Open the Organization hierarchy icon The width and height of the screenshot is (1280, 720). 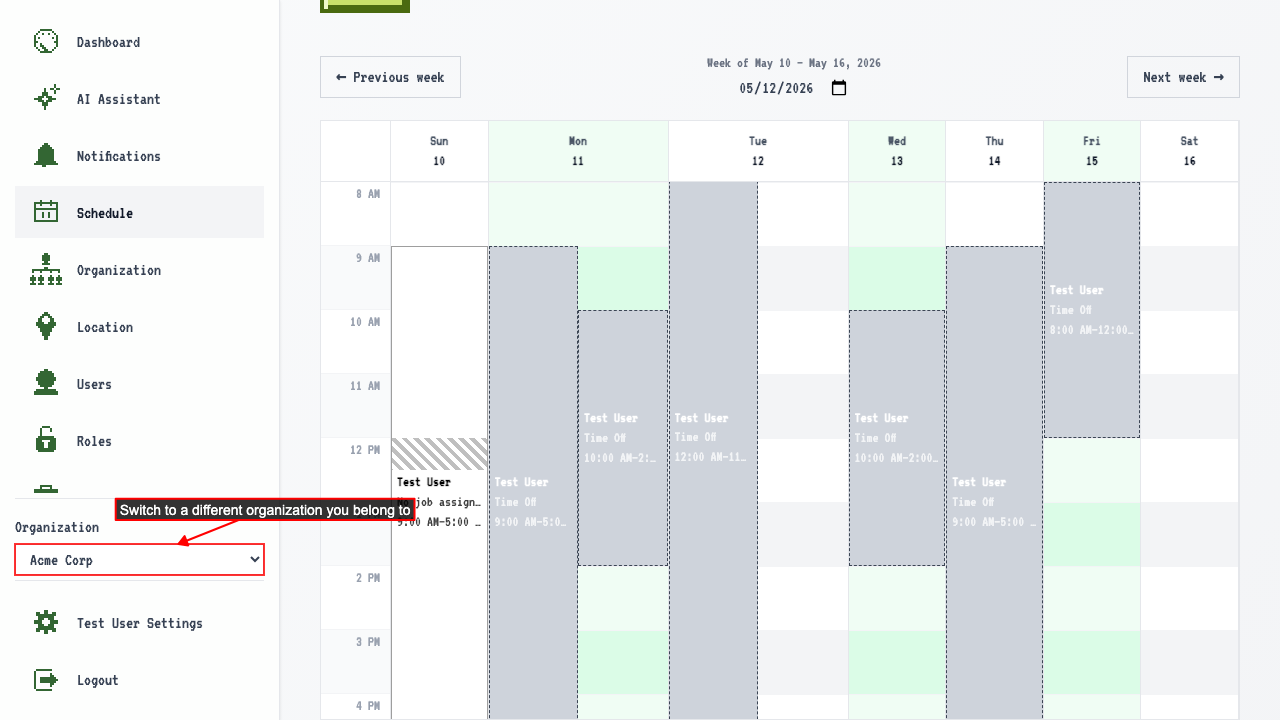pos(46,270)
